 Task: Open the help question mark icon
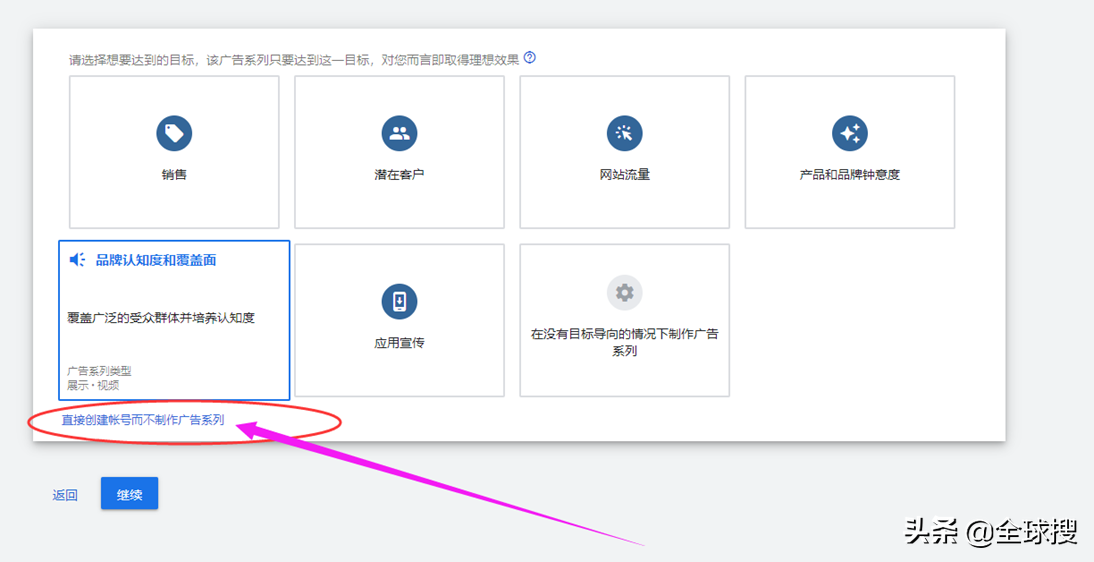[x=530, y=58]
